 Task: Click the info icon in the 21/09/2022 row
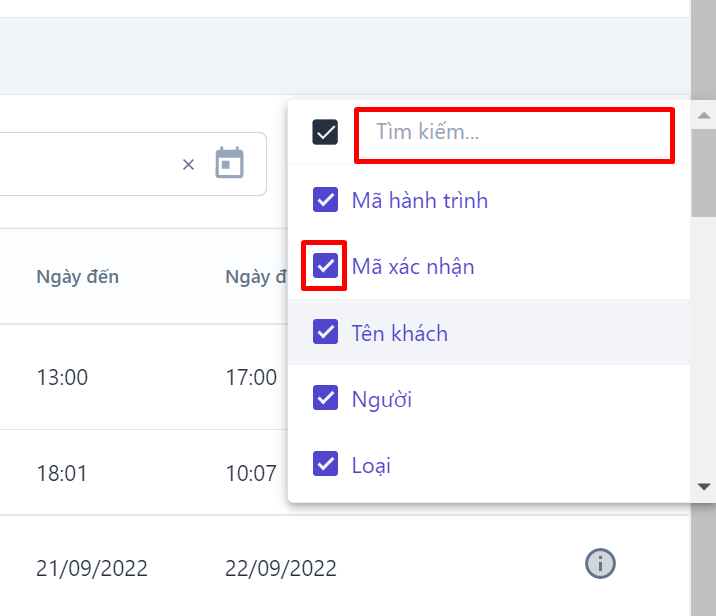point(600,564)
